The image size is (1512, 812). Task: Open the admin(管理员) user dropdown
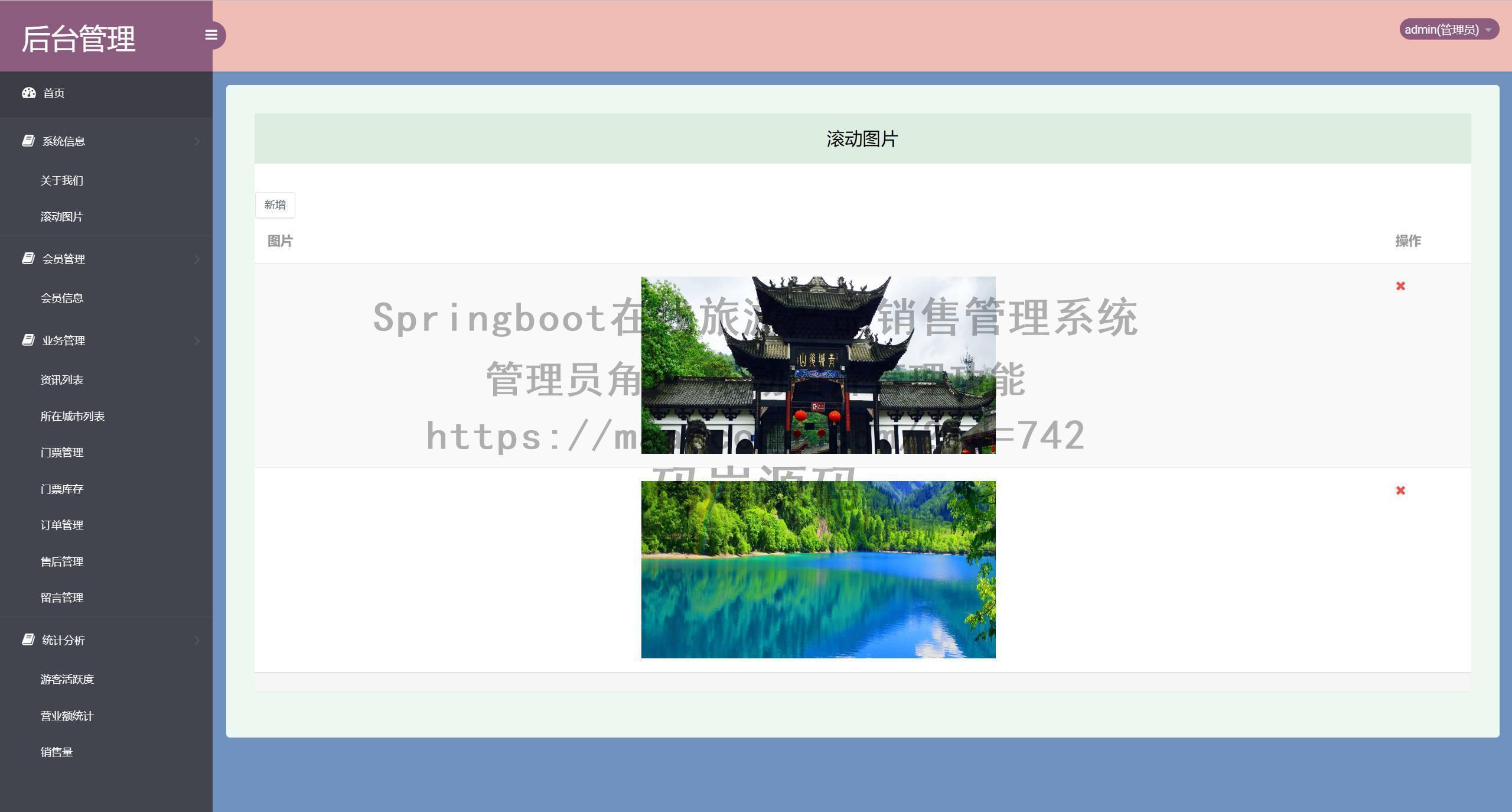point(1449,30)
